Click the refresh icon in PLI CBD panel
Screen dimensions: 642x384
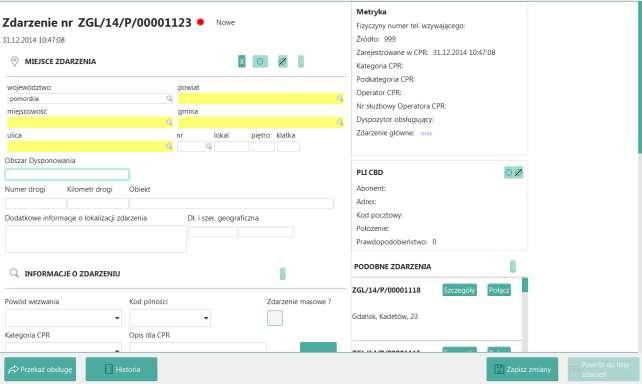tap(509, 172)
